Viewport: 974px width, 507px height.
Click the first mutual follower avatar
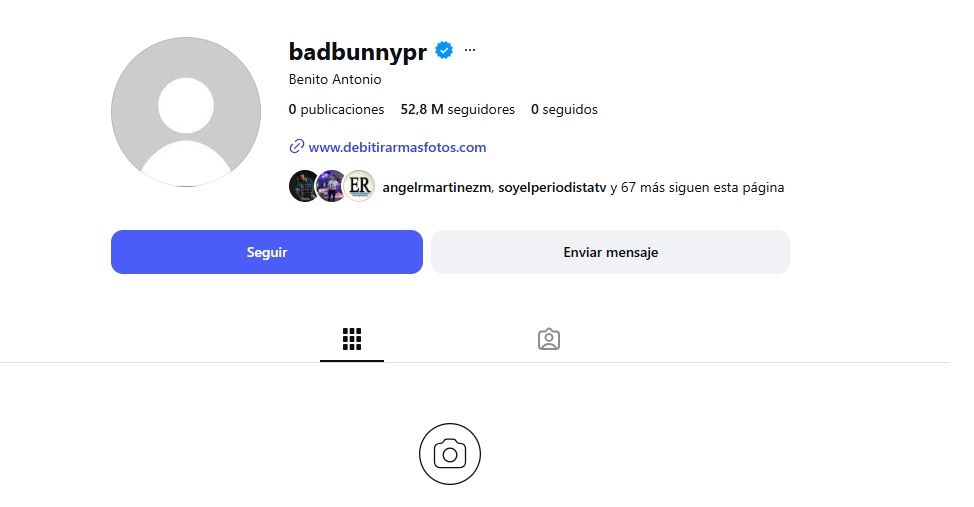[303, 186]
